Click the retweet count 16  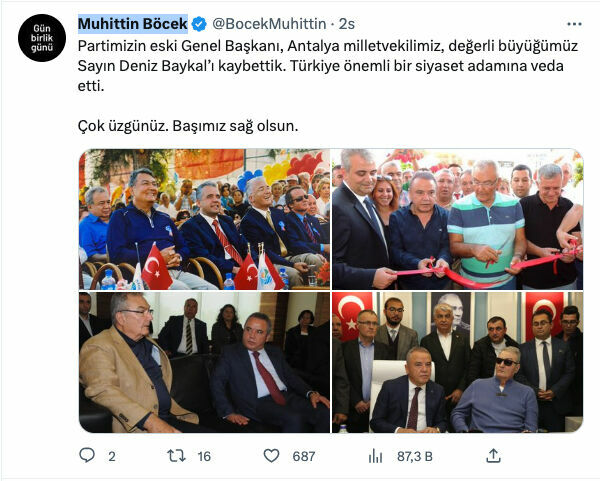click(204, 456)
